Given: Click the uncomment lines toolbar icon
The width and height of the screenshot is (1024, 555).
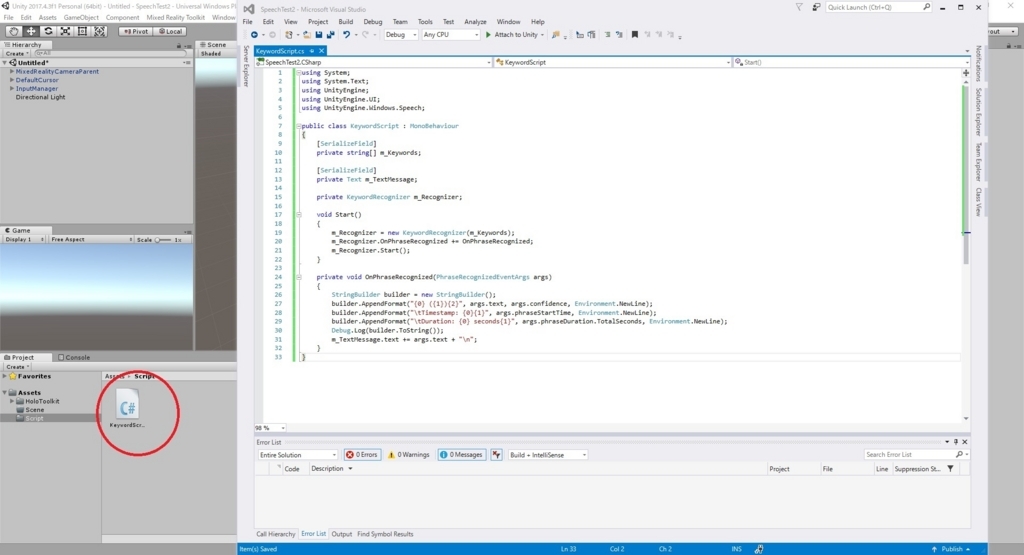Looking at the screenshot, I should [618, 35].
